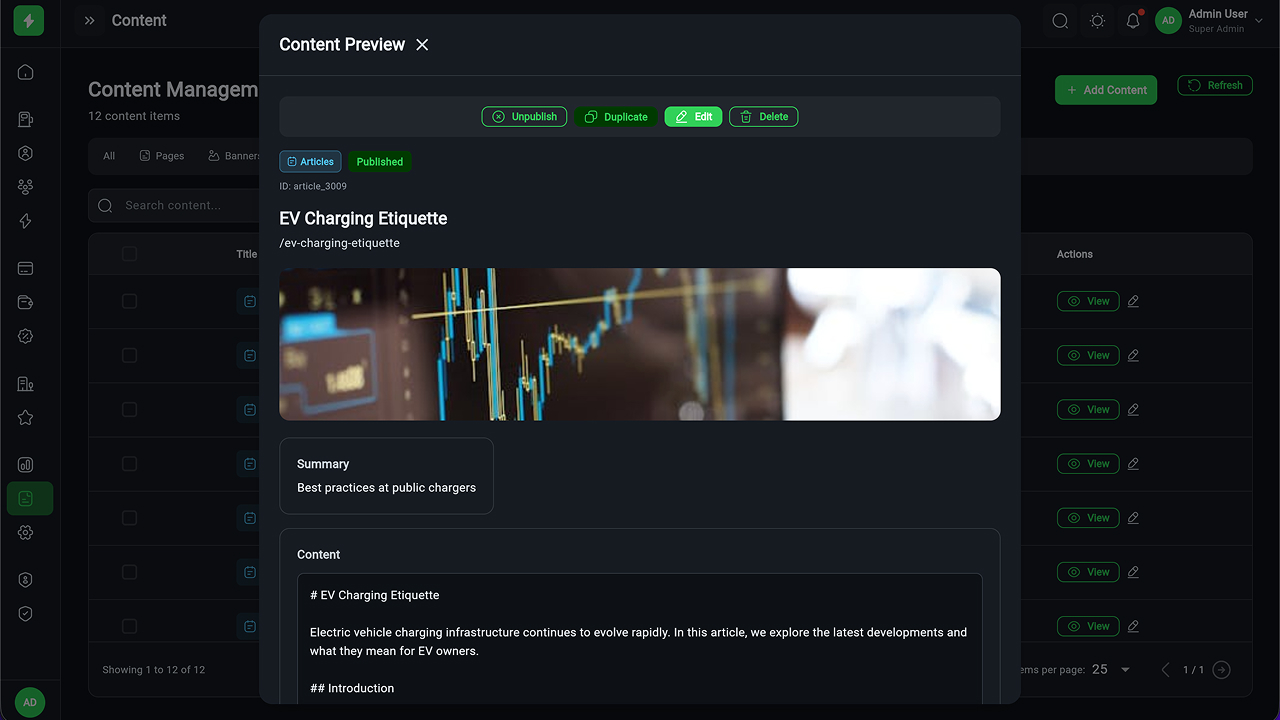Click the green lightning app logo

click(29, 21)
